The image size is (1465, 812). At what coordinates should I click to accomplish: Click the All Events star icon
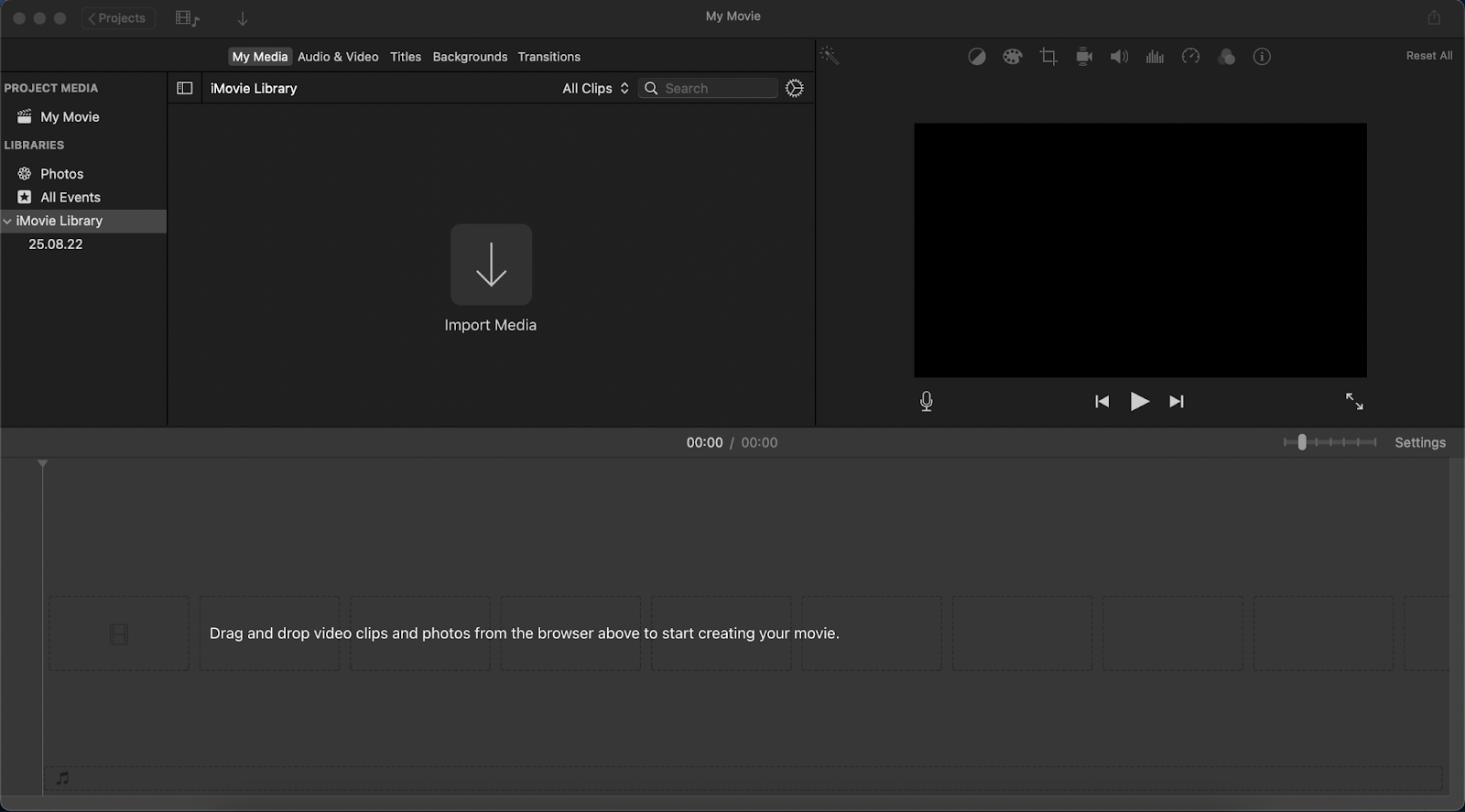click(x=25, y=197)
